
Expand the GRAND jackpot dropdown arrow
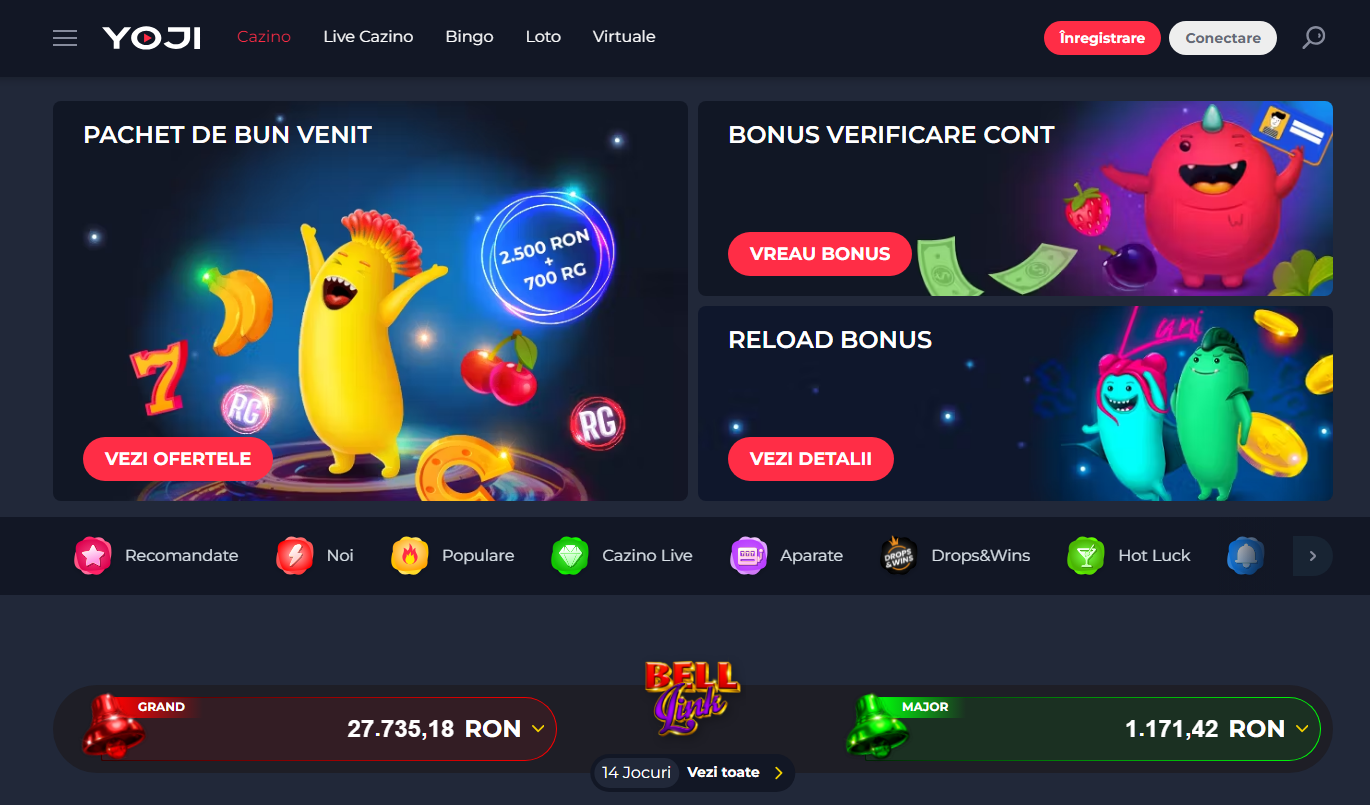[x=538, y=729]
